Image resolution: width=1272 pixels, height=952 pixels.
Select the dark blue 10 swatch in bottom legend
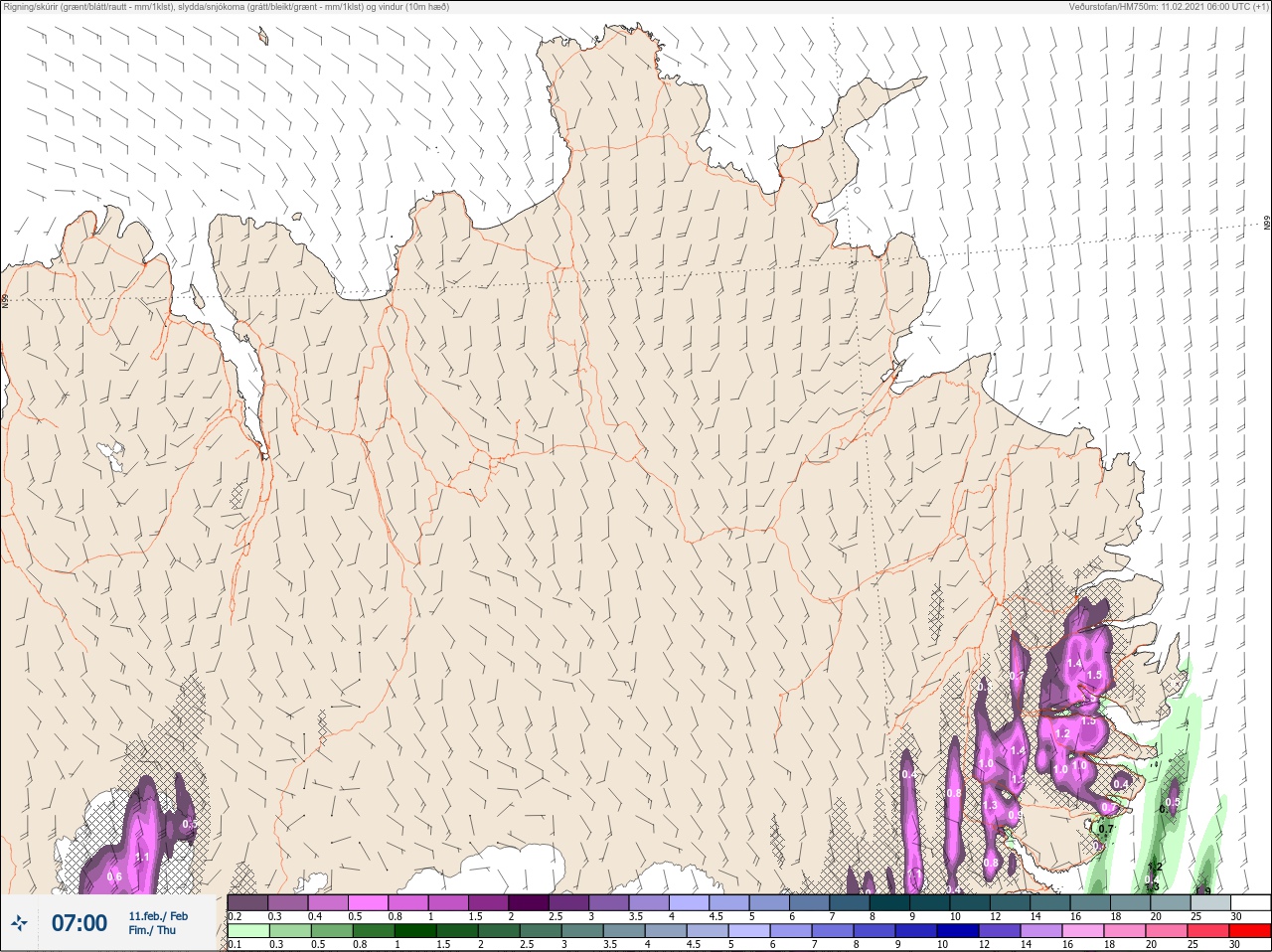click(957, 931)
